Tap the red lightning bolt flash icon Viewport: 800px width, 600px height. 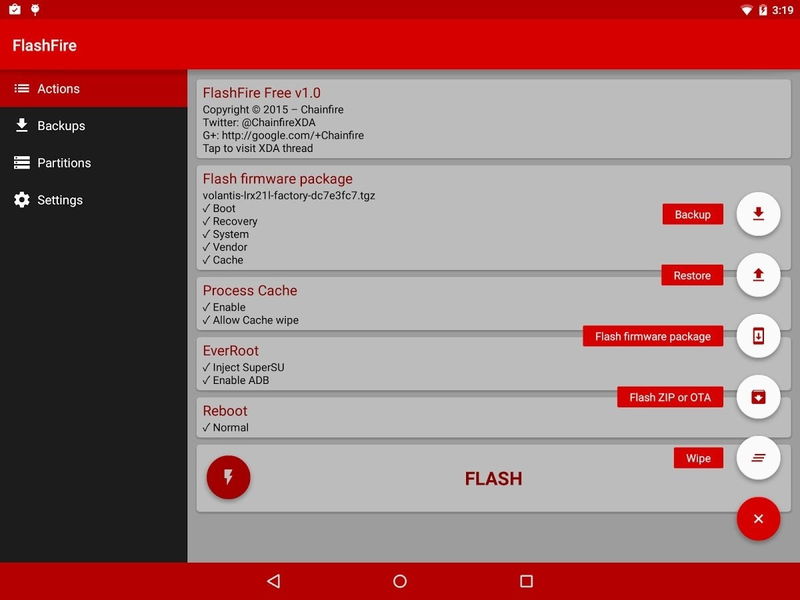228,477
